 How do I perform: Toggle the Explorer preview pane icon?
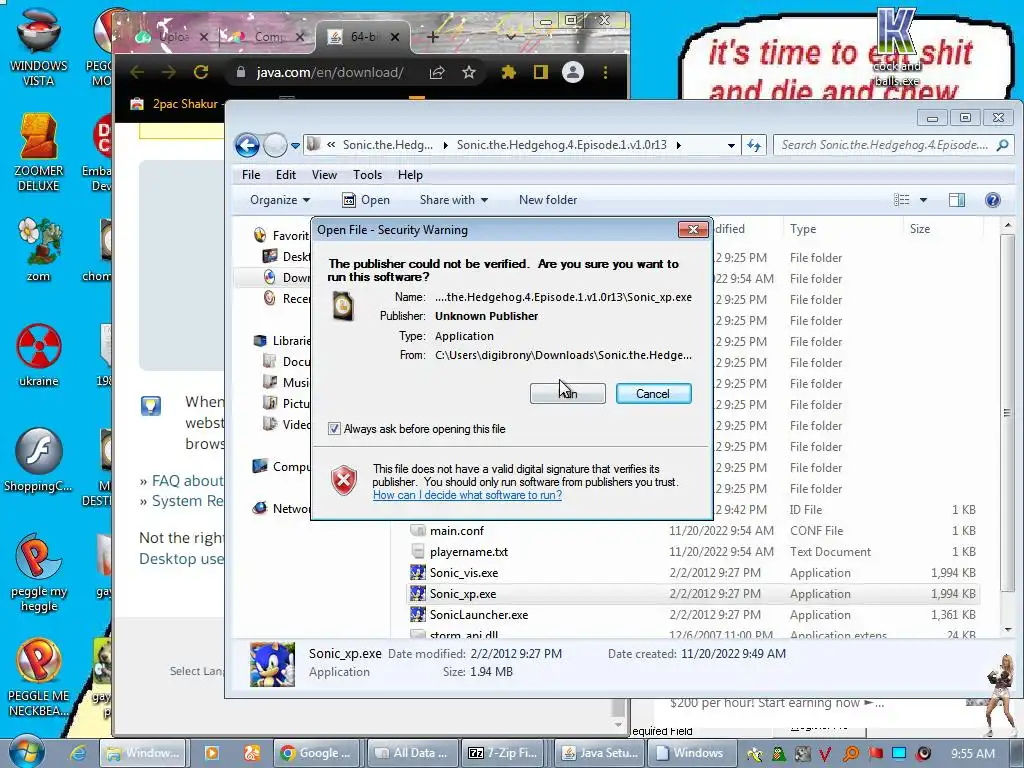[x=957, y=200]
